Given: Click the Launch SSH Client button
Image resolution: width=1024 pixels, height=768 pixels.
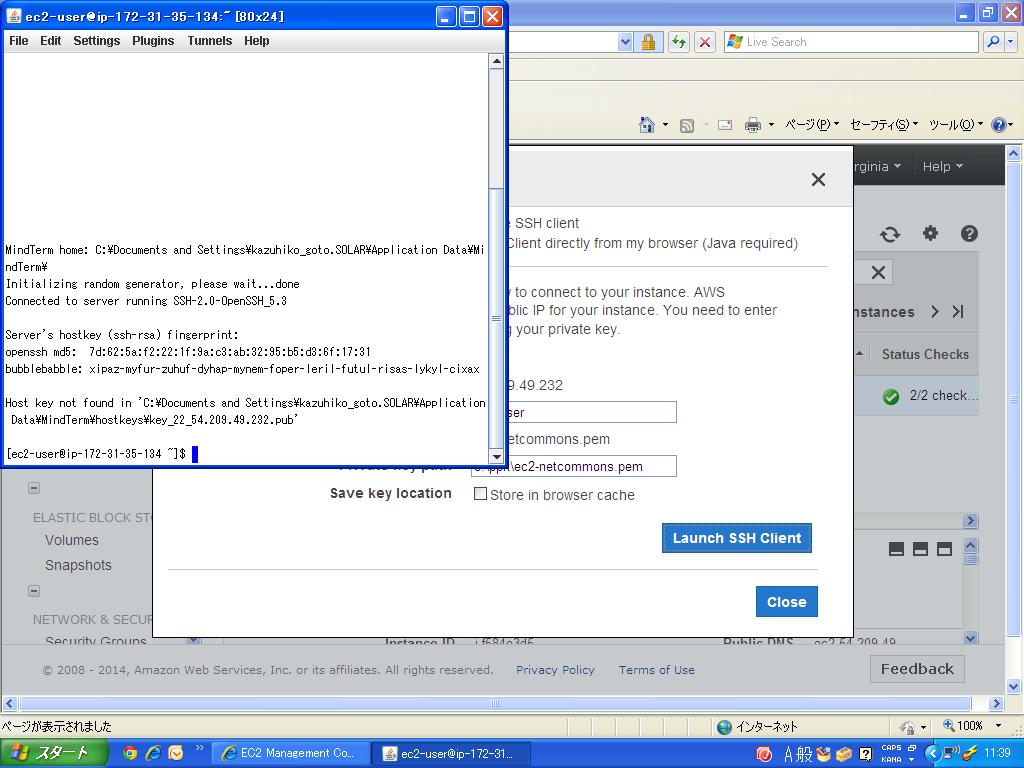Looking at the screenshot, I should pyautogui.click(x=737, y=538).
